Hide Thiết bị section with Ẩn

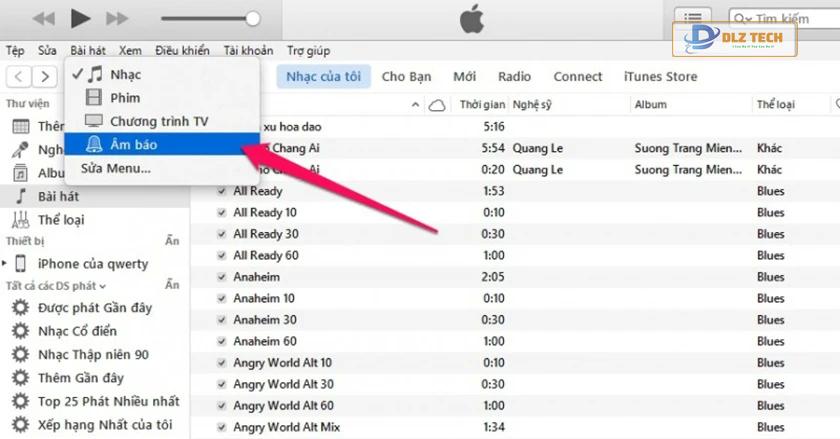click(x=172, y=241)
